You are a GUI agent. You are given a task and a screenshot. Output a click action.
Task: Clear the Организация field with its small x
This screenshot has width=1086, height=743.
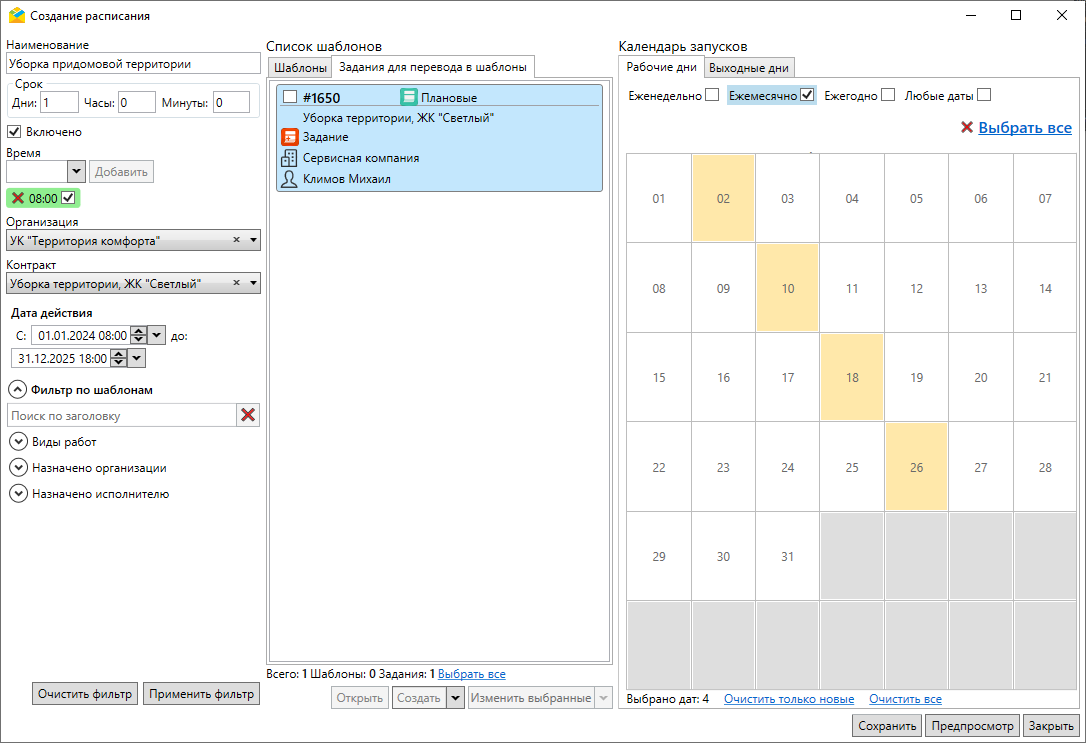(x=237, y=241)
